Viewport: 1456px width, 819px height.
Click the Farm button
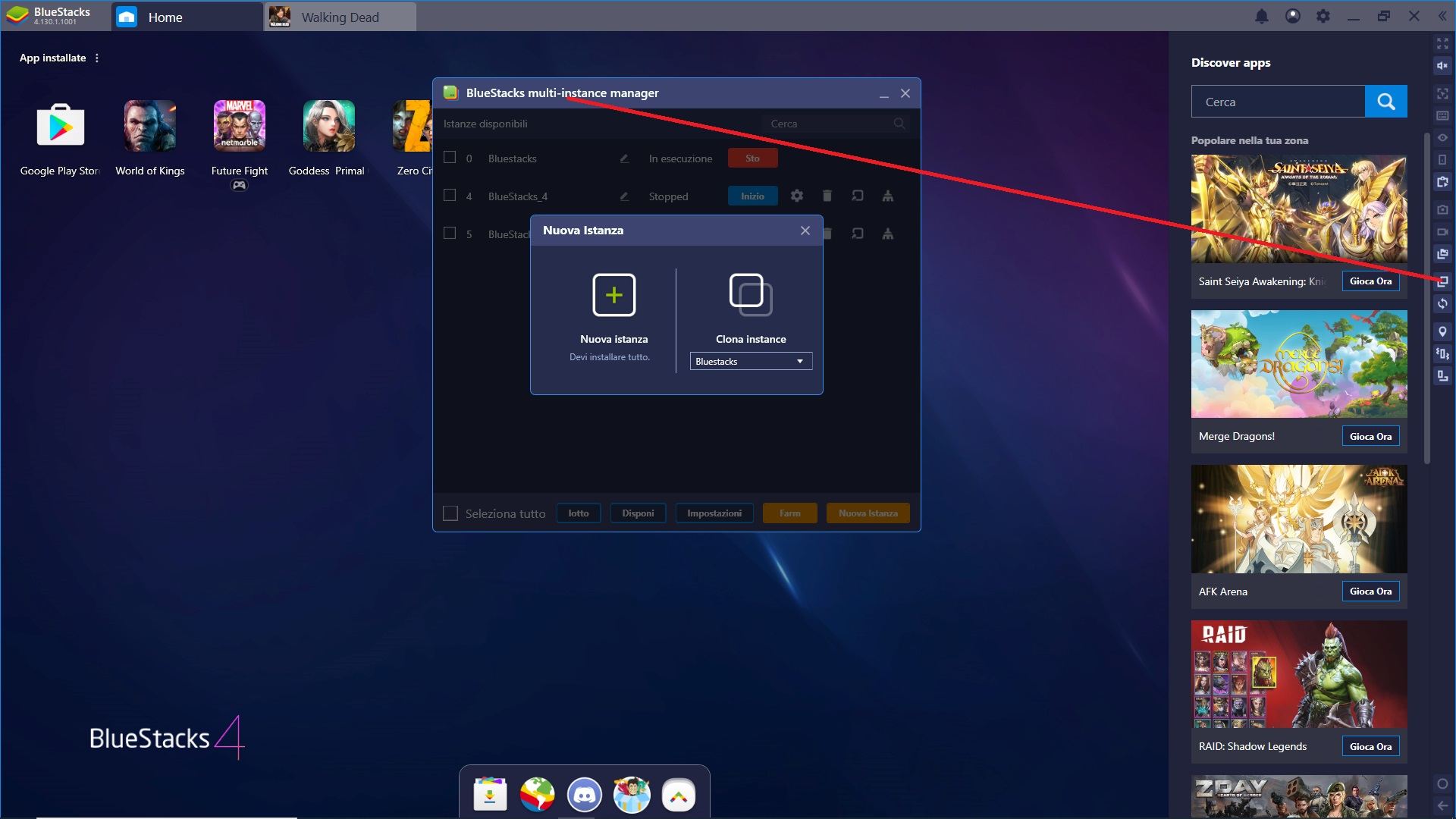click(790, 513)
